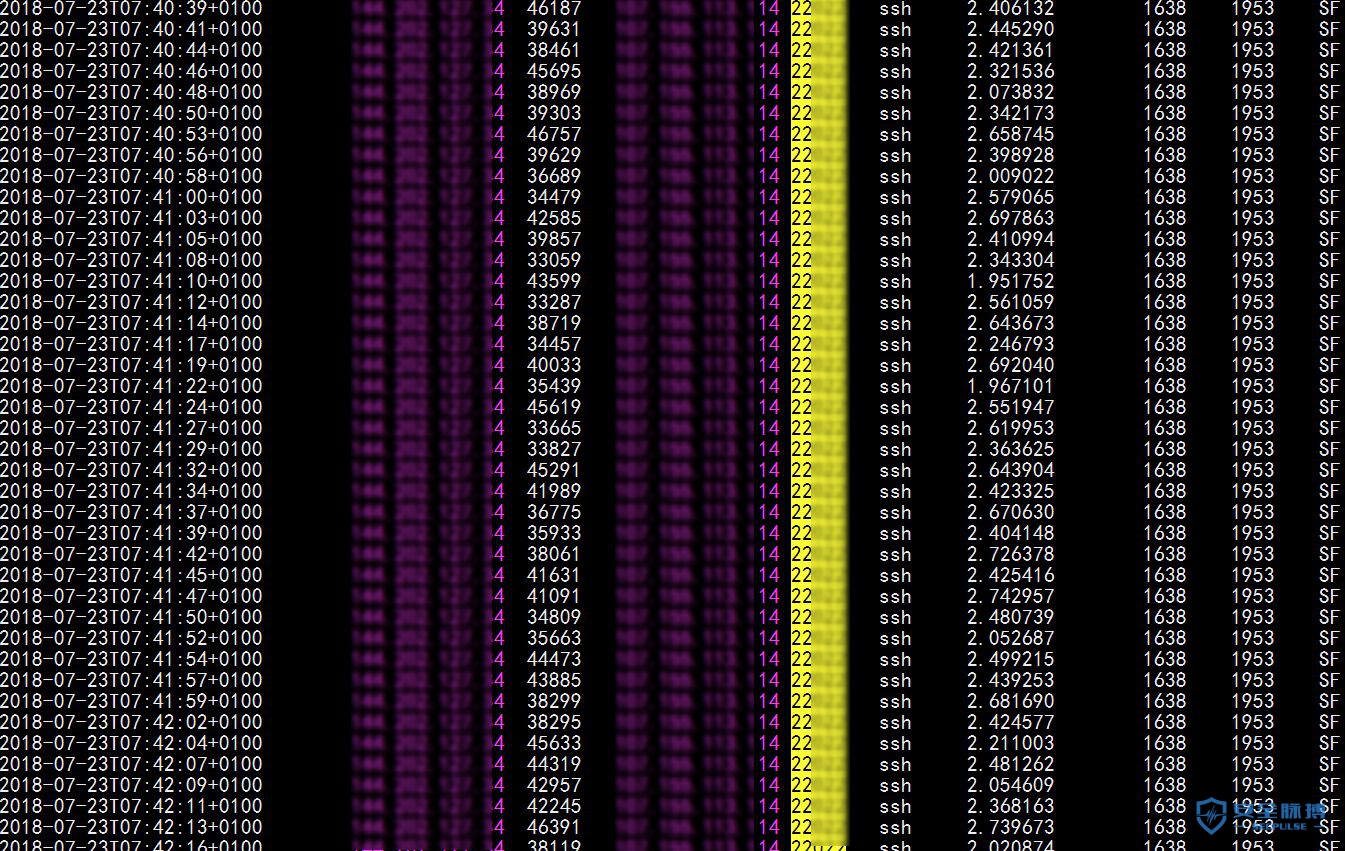Select duration value 2.742957
The width and height of the screenshot is (1345, 851).
pos(1010,596)
